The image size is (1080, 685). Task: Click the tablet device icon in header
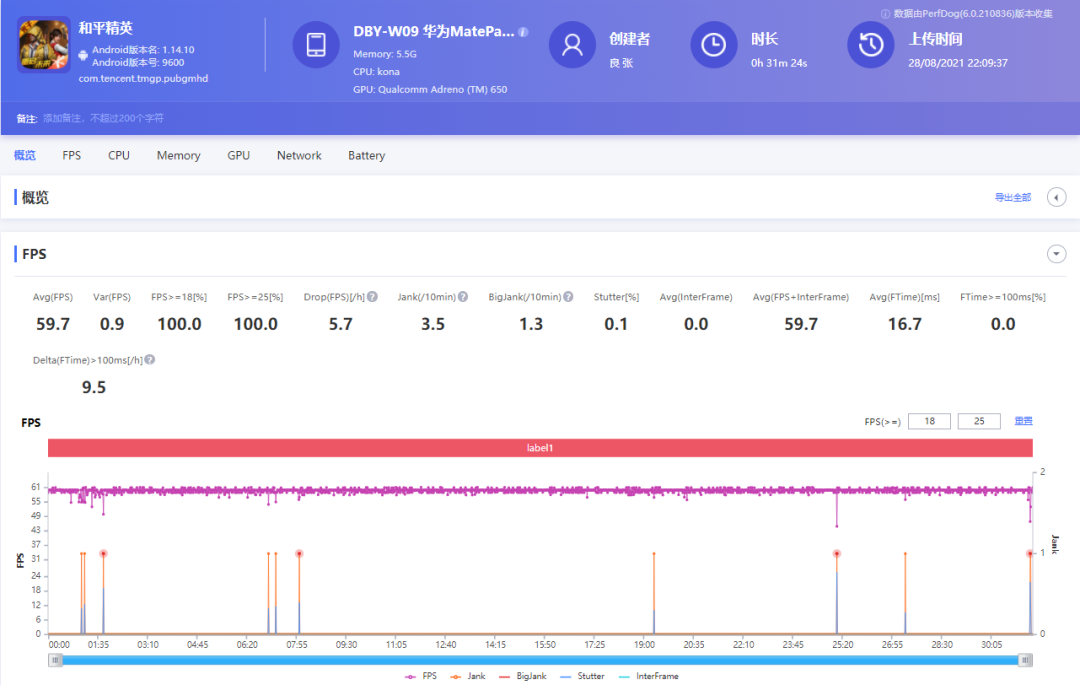pyautogui.click(x=316, y=45)
